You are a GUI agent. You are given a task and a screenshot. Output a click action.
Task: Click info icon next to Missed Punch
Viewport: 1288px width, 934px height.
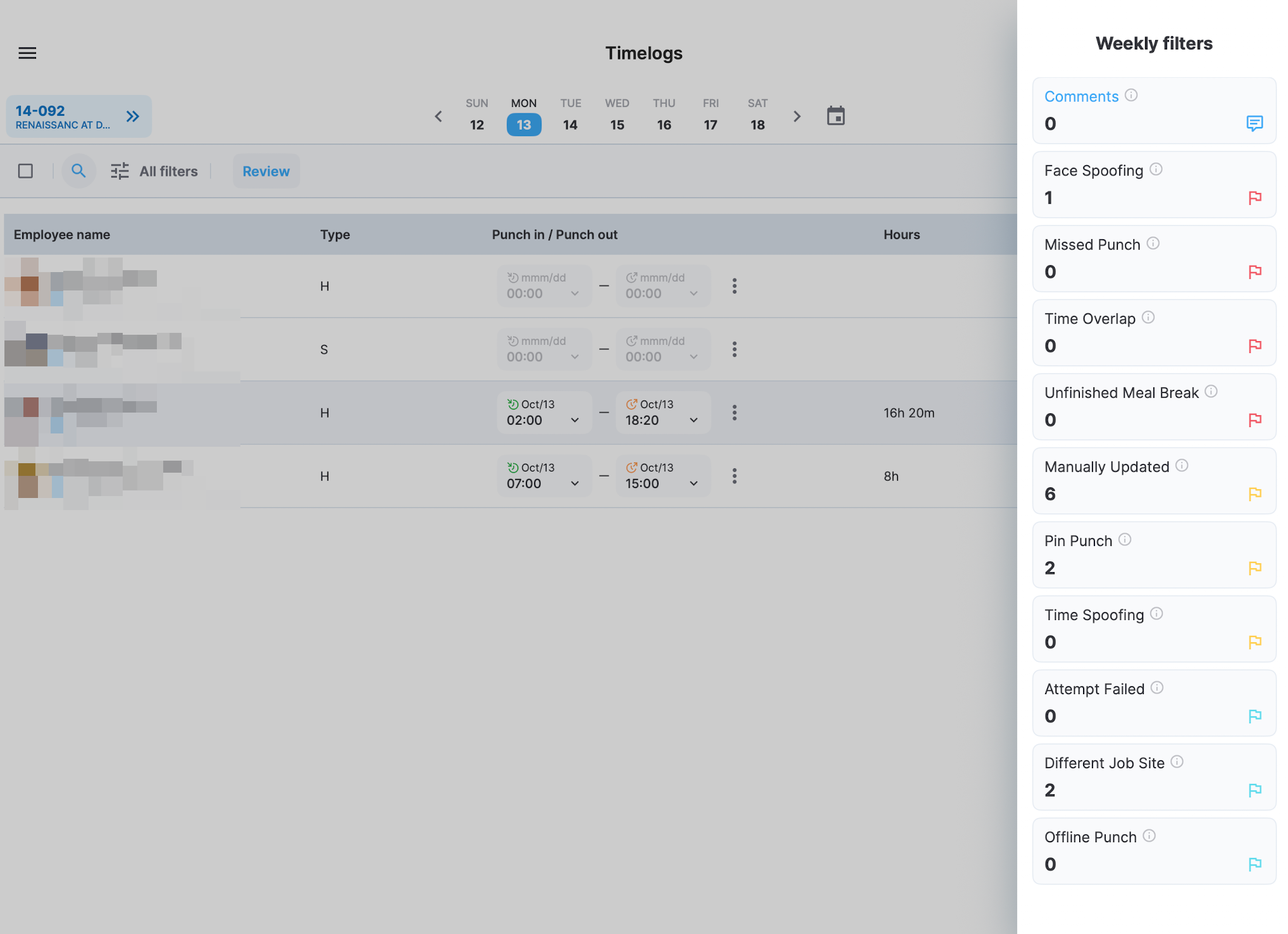(1153, 244)
